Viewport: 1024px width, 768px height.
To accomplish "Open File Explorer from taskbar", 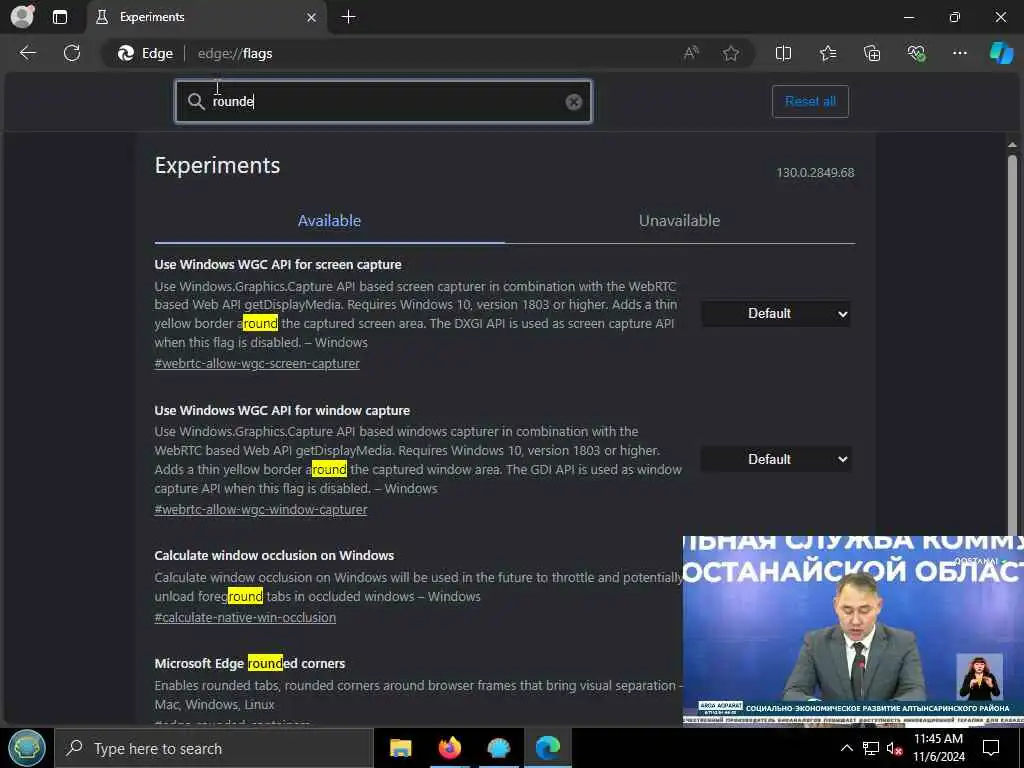I will click(x=400, y=748).
